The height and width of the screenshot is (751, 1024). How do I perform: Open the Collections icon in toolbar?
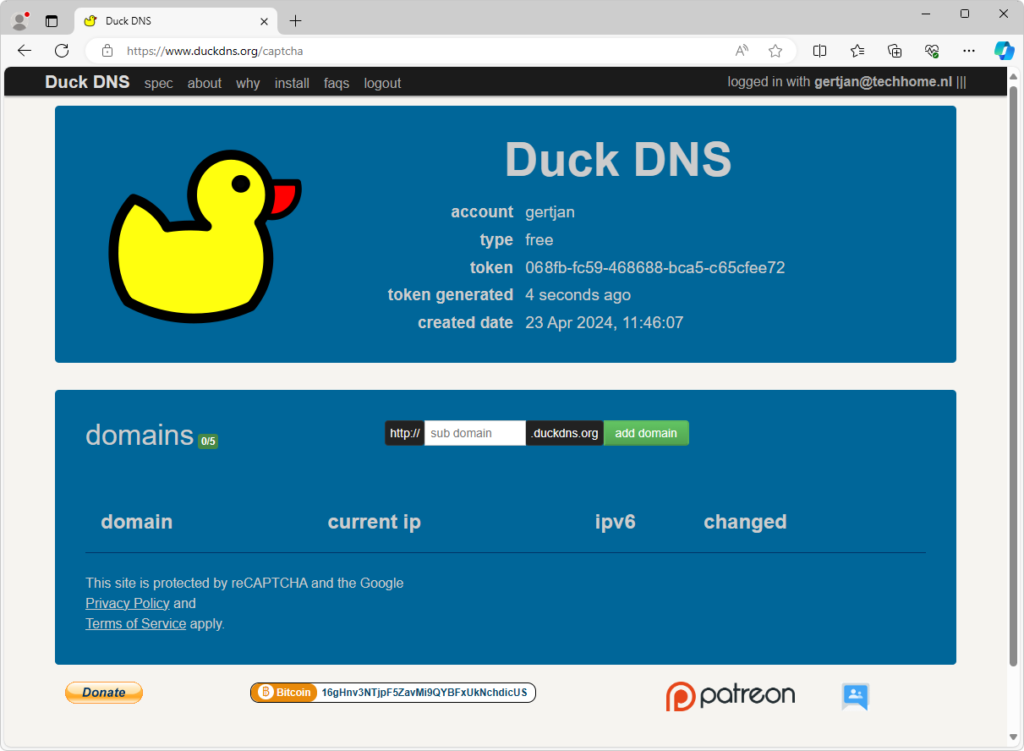coord(895,51)
